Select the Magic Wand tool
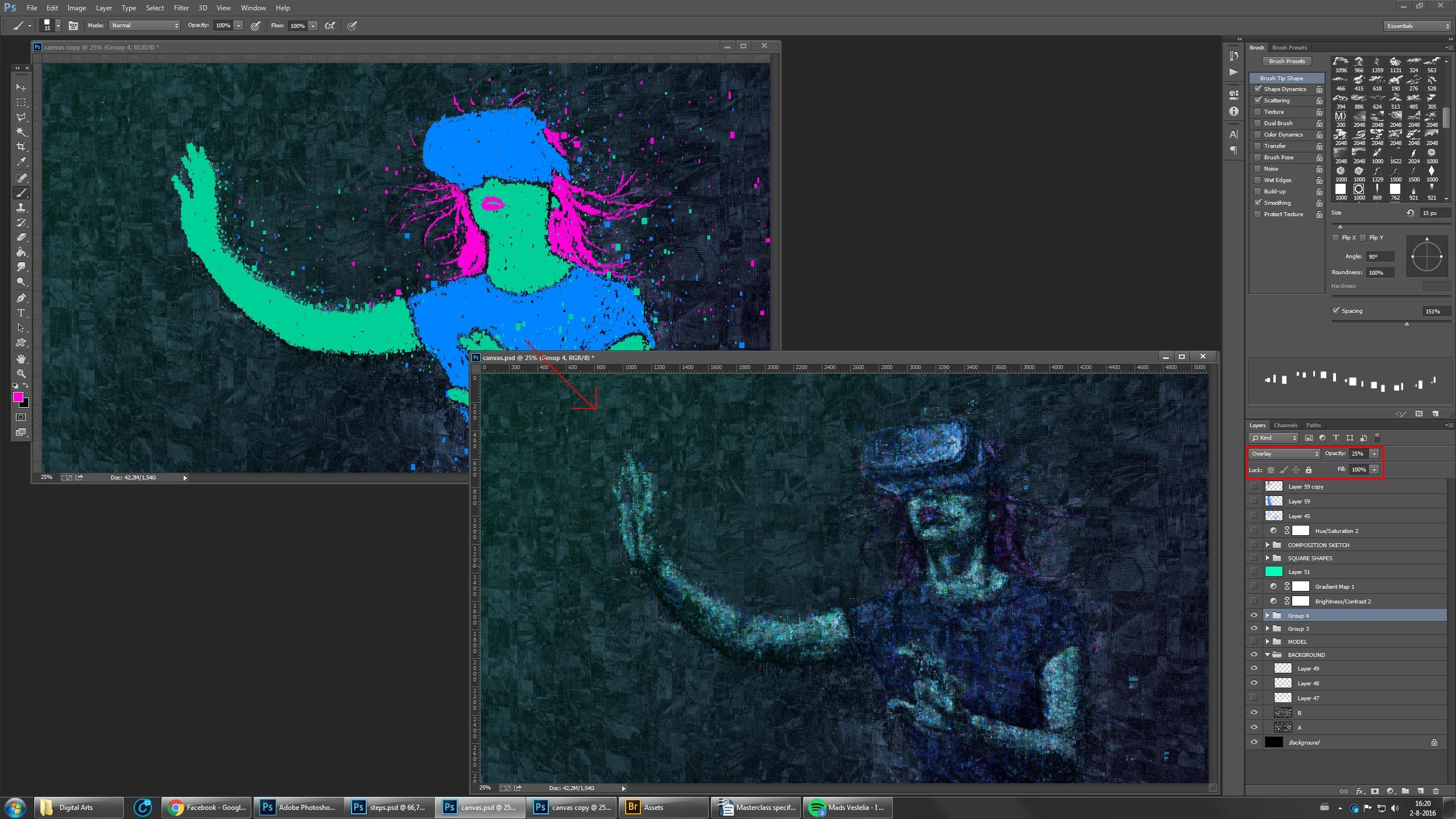Image resolution: width=1456 pixels, height=819 pixels. 21,132
